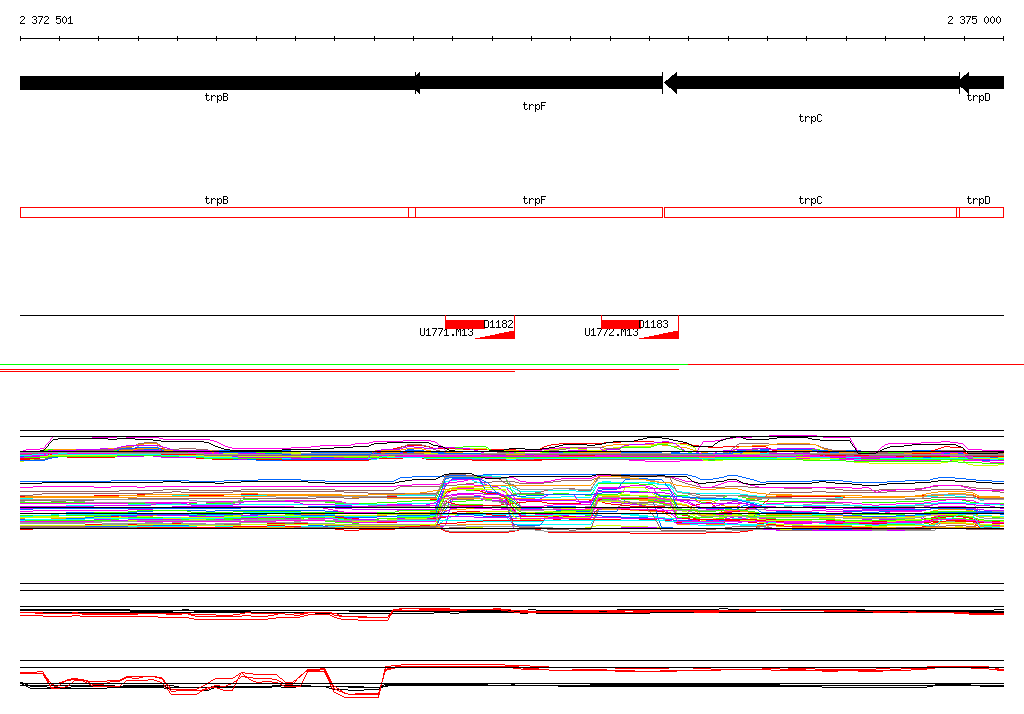Click the green horizontal line segment
This screenshot has width=1024, height=714.
click(344, 365)
